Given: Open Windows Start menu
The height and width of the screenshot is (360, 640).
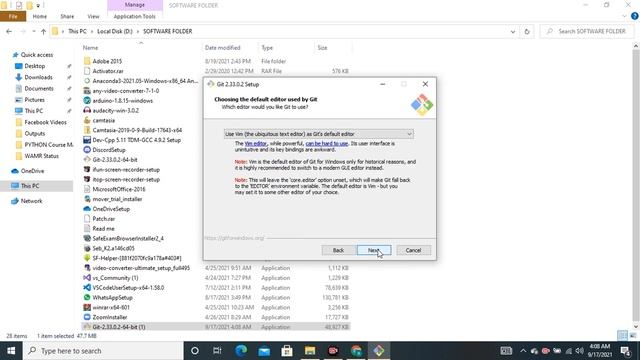Looking at the screenshot, I should 11,351.
